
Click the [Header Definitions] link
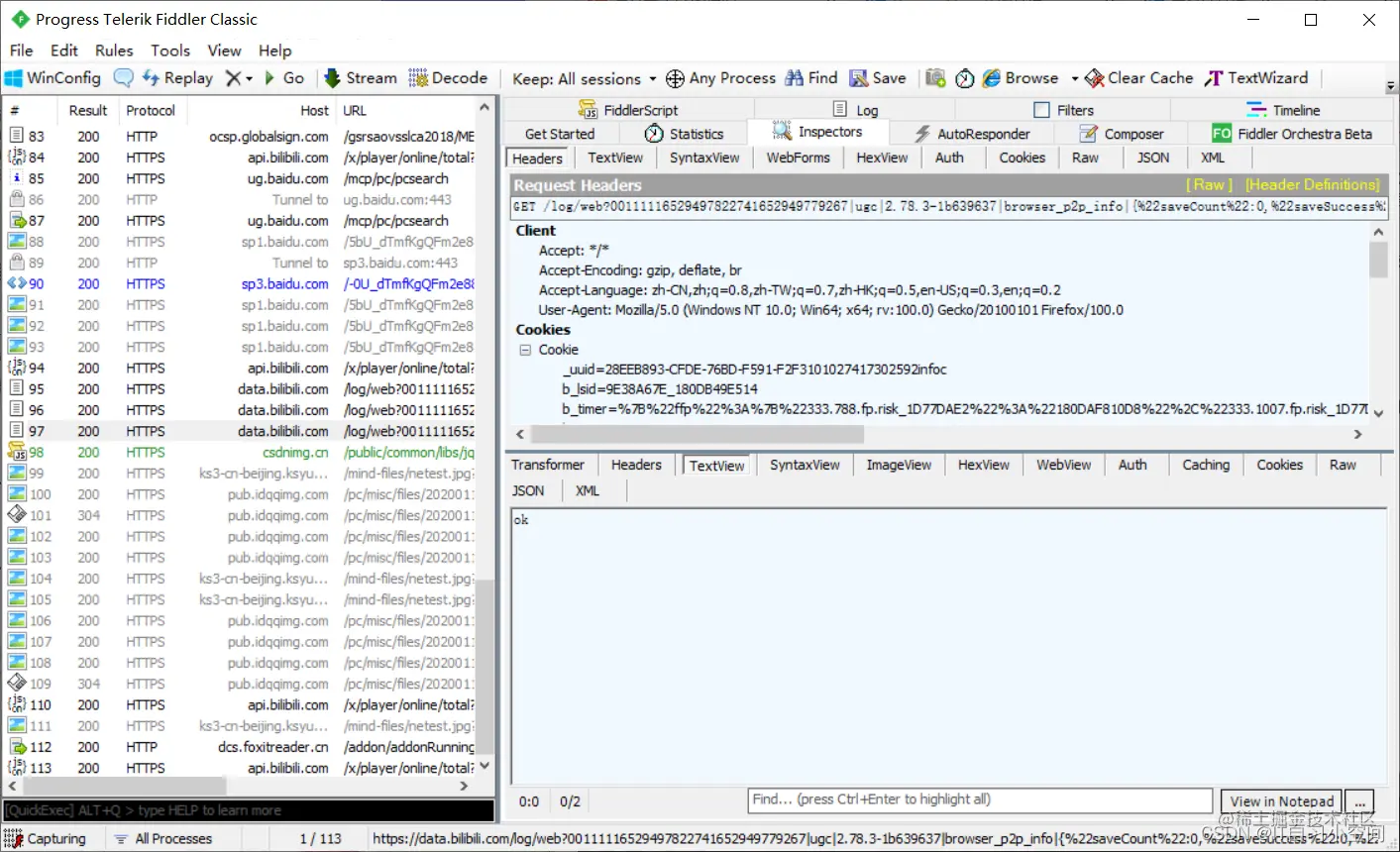click(x=1312, y=185)
